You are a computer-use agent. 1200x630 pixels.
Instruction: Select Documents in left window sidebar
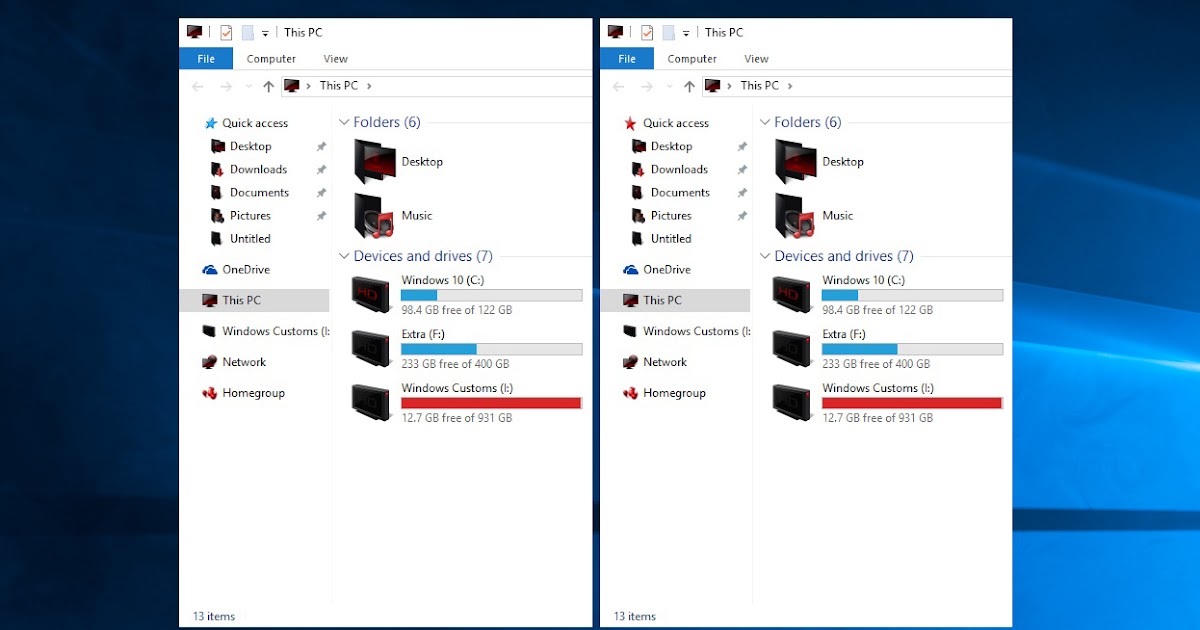click(x=259, y=192)
